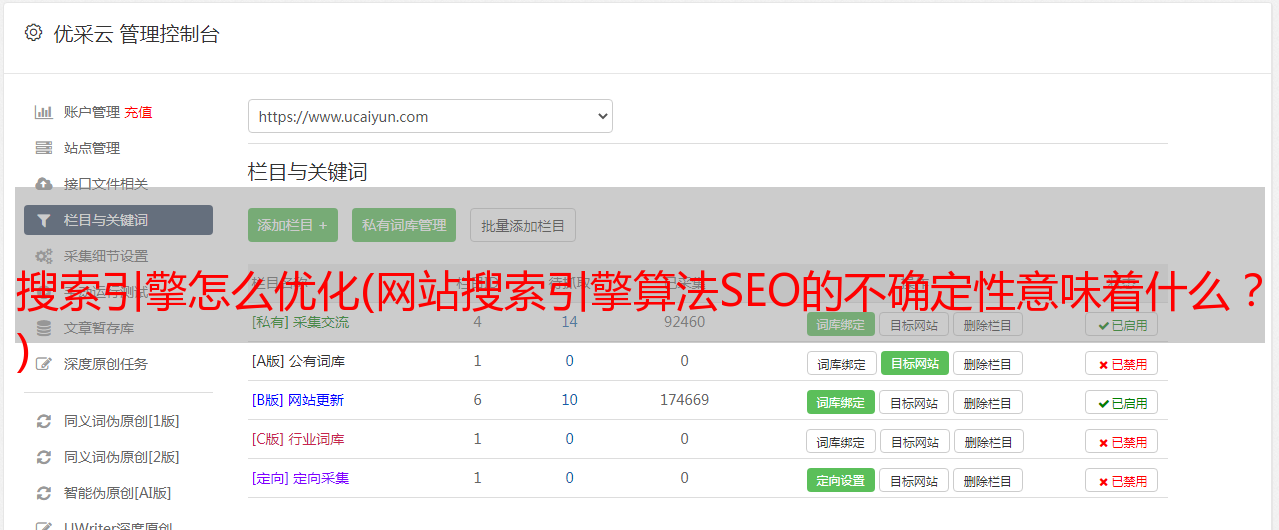Click the cloud upload icon for 接口文件相关
This screenshot has height=530, width=1279.
pos(43,184)
